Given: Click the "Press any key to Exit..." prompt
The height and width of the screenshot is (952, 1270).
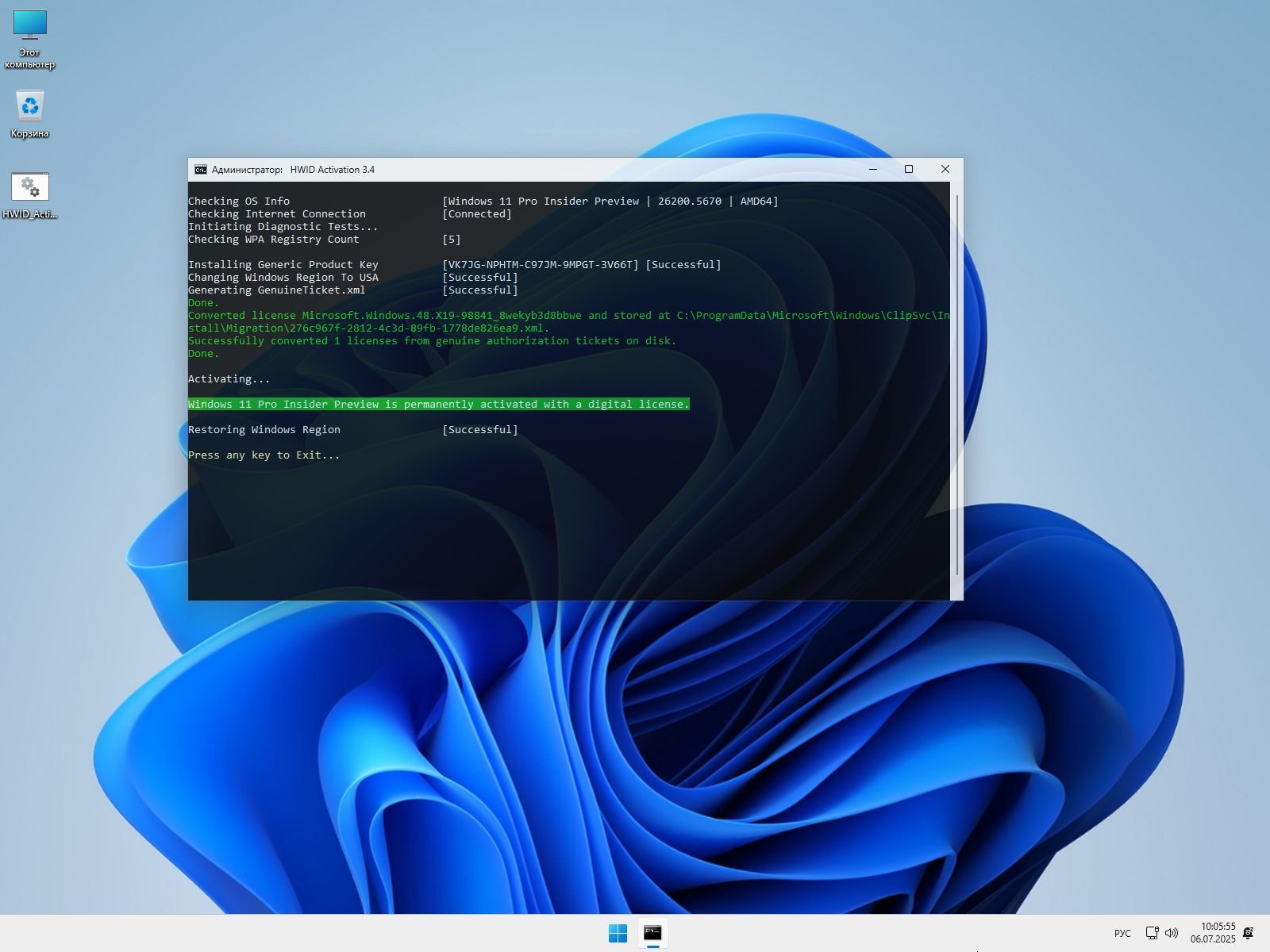Looking at the screenshot, I should (x=264, y=455).
